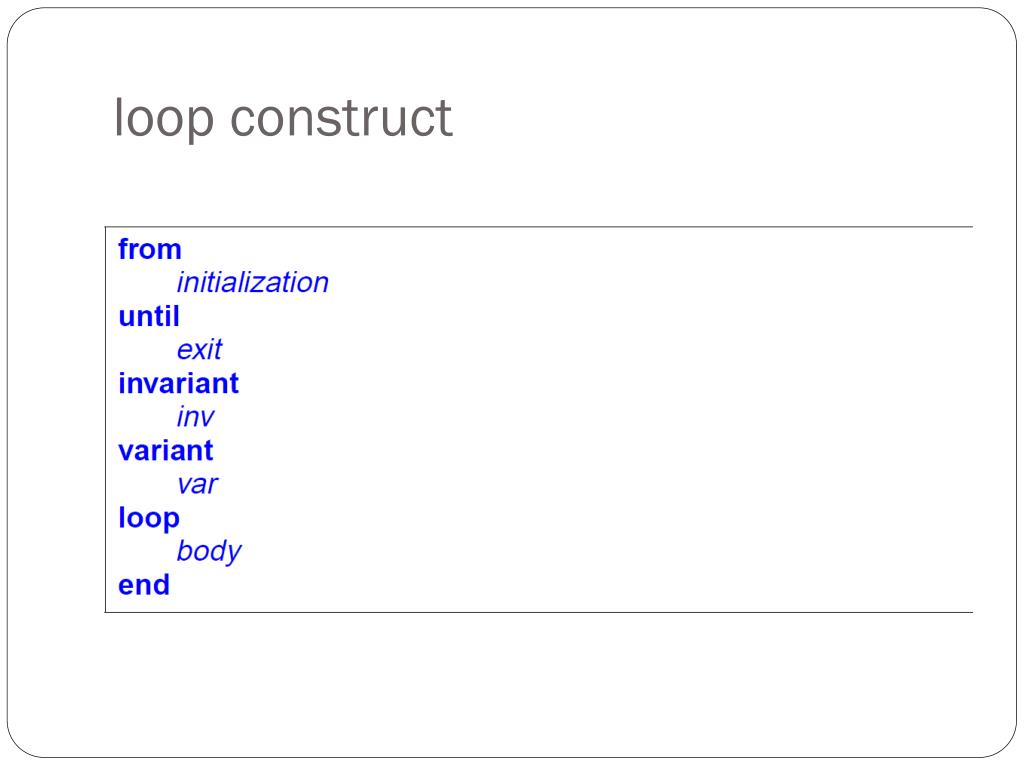Image resolution: width=1024 pixels, height=768 pixels.
Task: Click the italic 'exit' condition text
Action: click(x=199, y=350)
